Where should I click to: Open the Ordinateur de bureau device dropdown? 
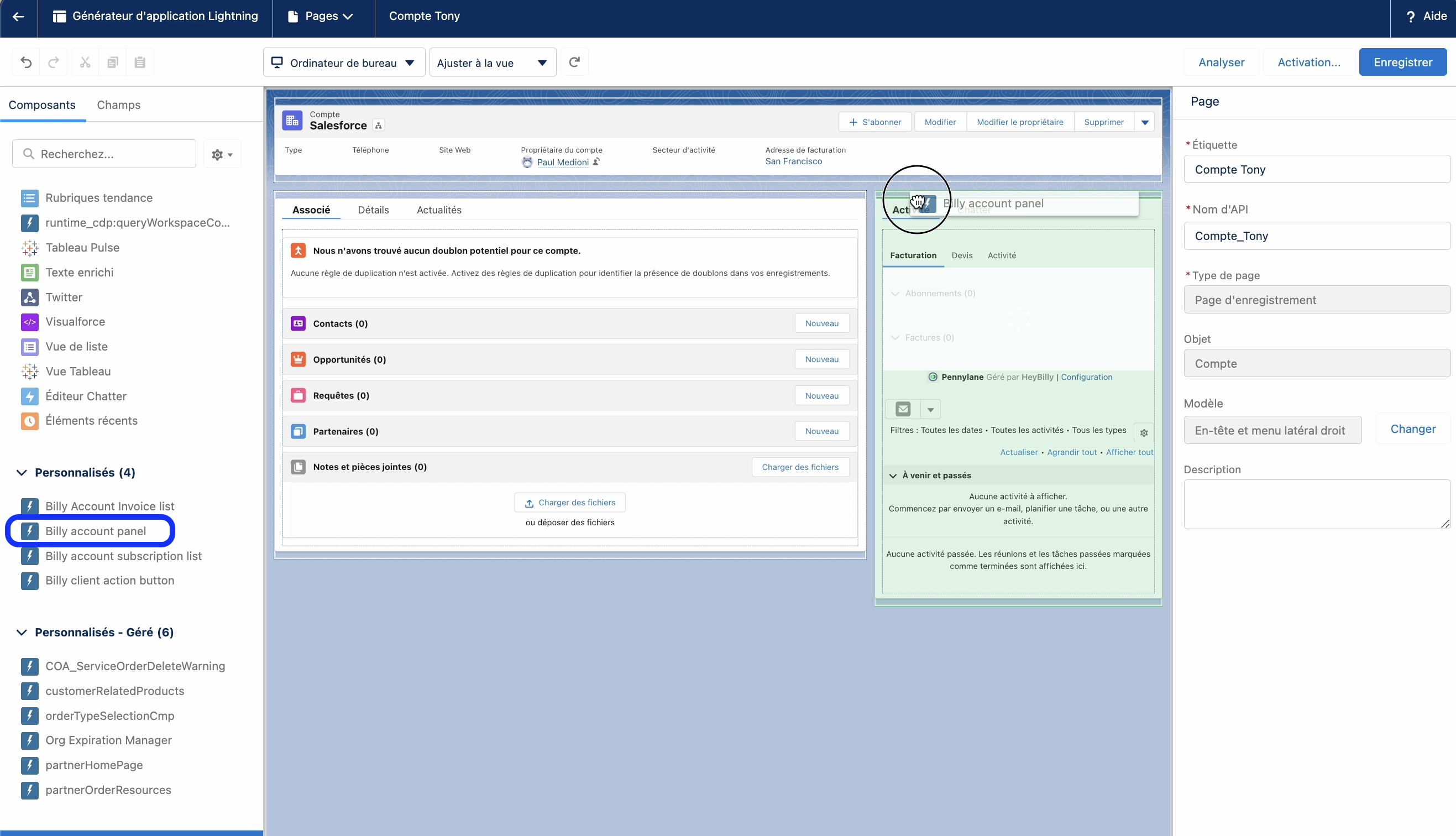tap(344, 62)
